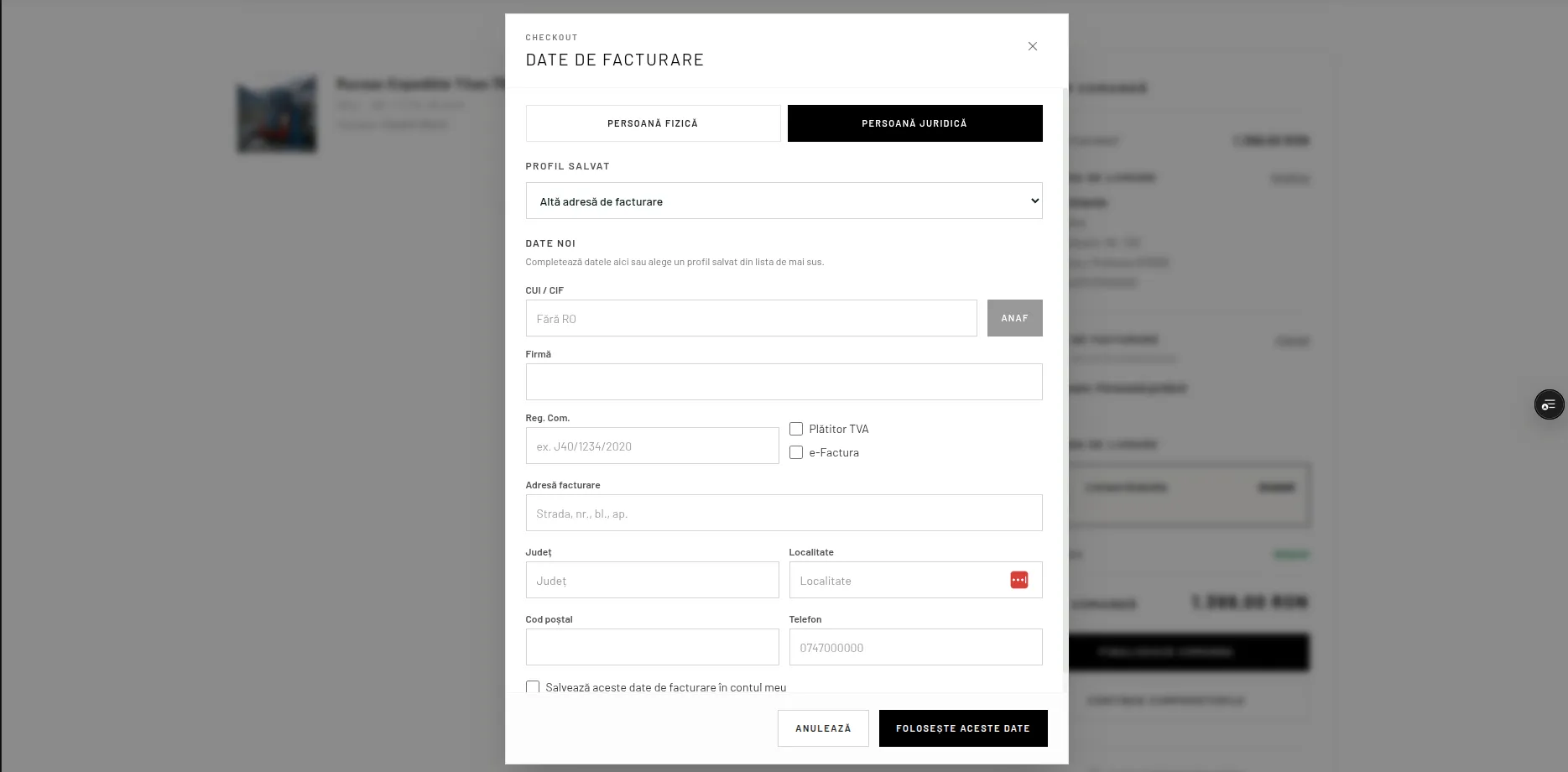Select the Persoană juridică tab
Screen dimensions: 1568x772
(914, 123)
